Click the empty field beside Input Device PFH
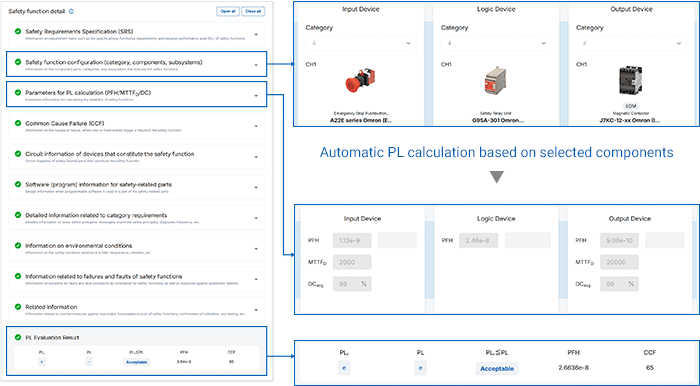Viewport: 700px width, 386px height. (397, 240)
